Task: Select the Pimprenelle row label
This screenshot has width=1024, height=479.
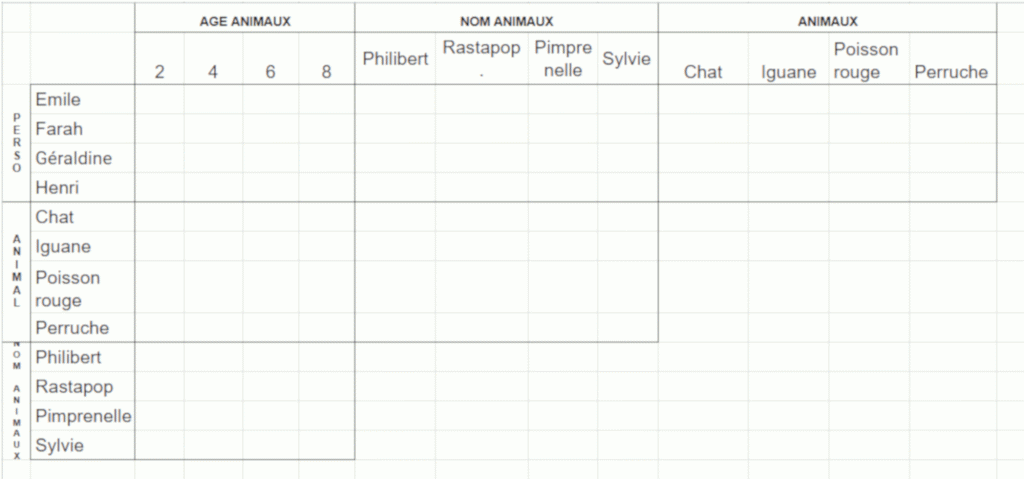Action: tap(83, 416)
